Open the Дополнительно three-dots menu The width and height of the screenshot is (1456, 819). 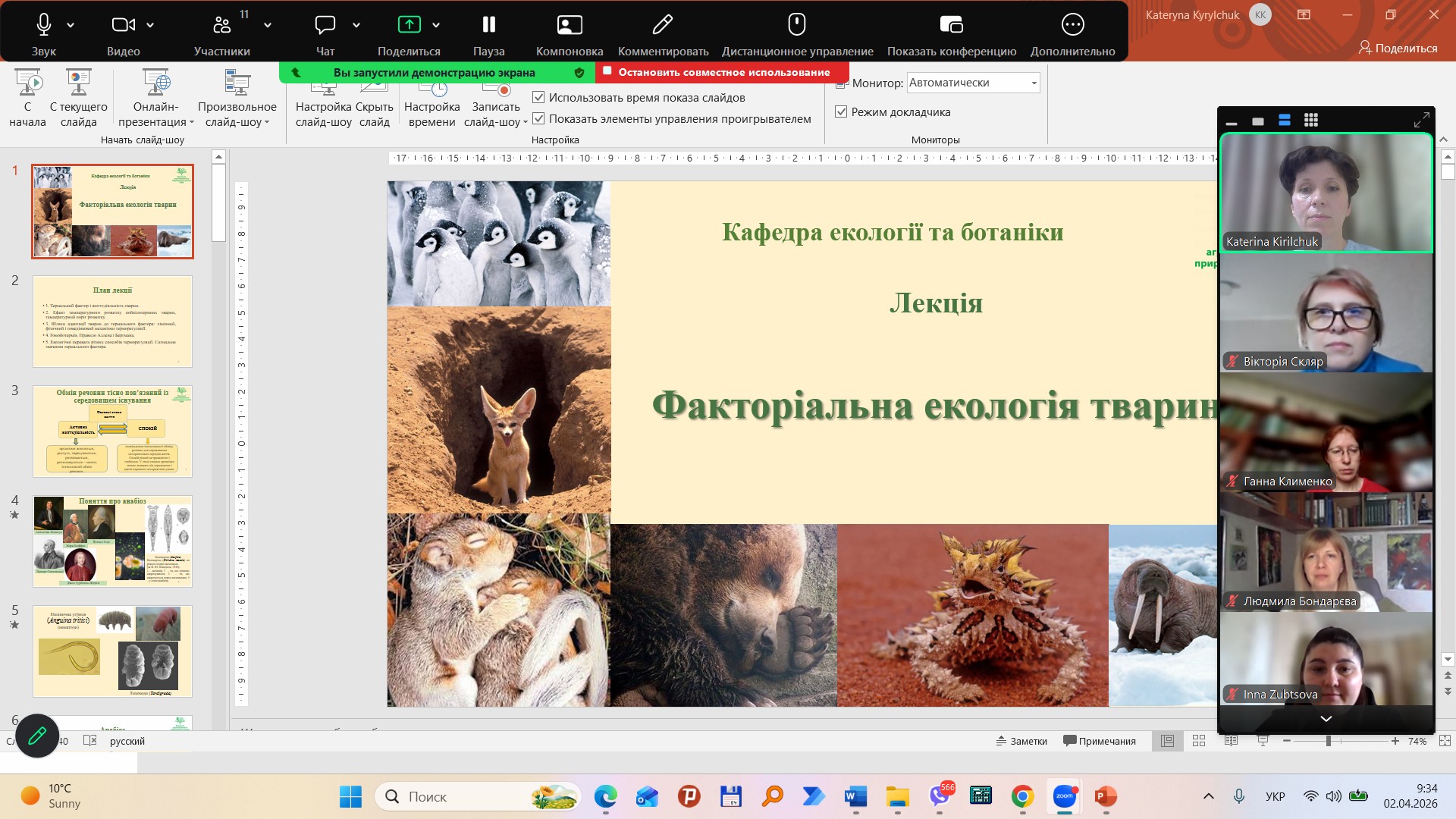click(x=1072, y=26)
